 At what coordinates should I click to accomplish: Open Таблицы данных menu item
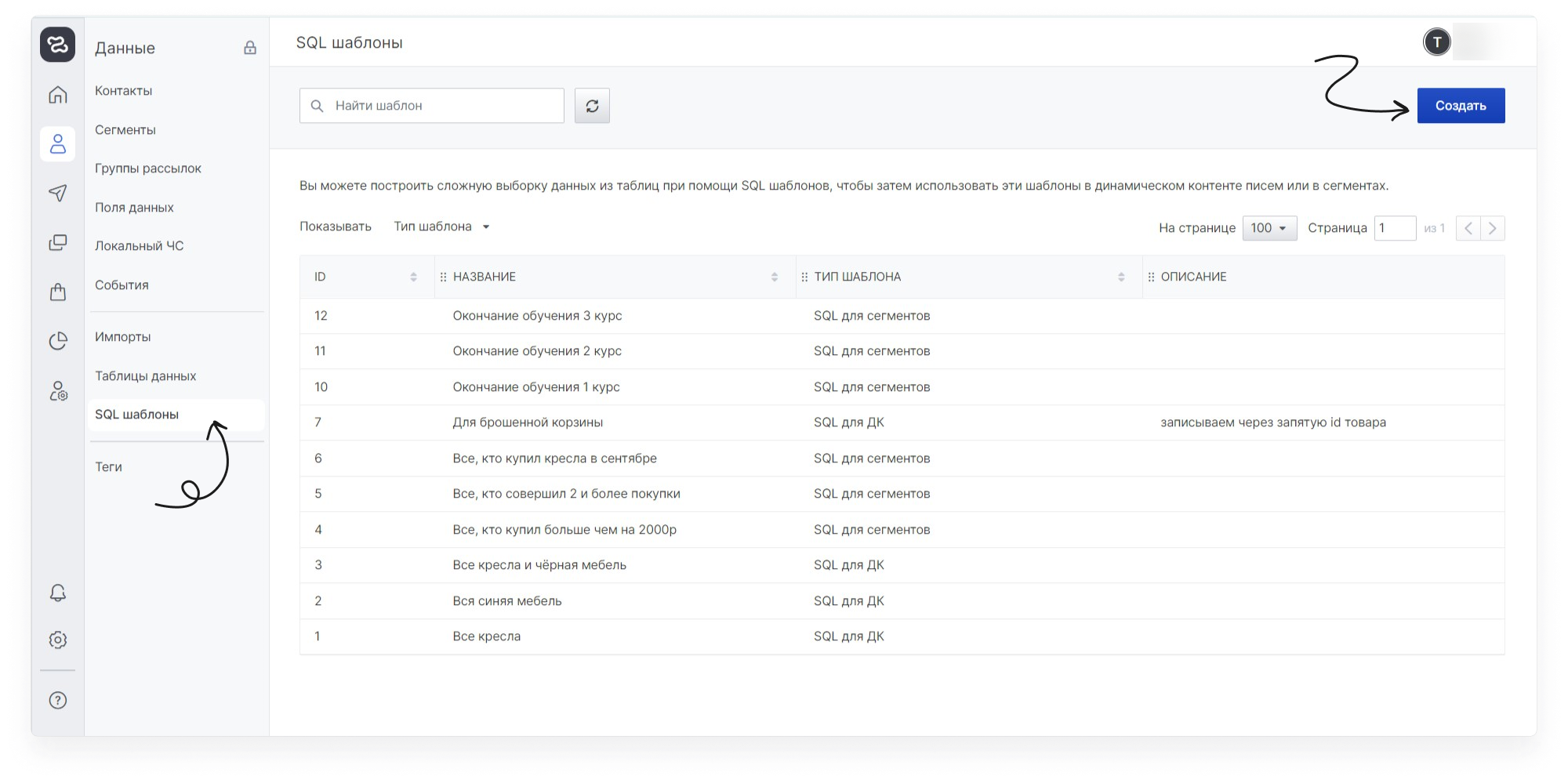tap(146, 376)
